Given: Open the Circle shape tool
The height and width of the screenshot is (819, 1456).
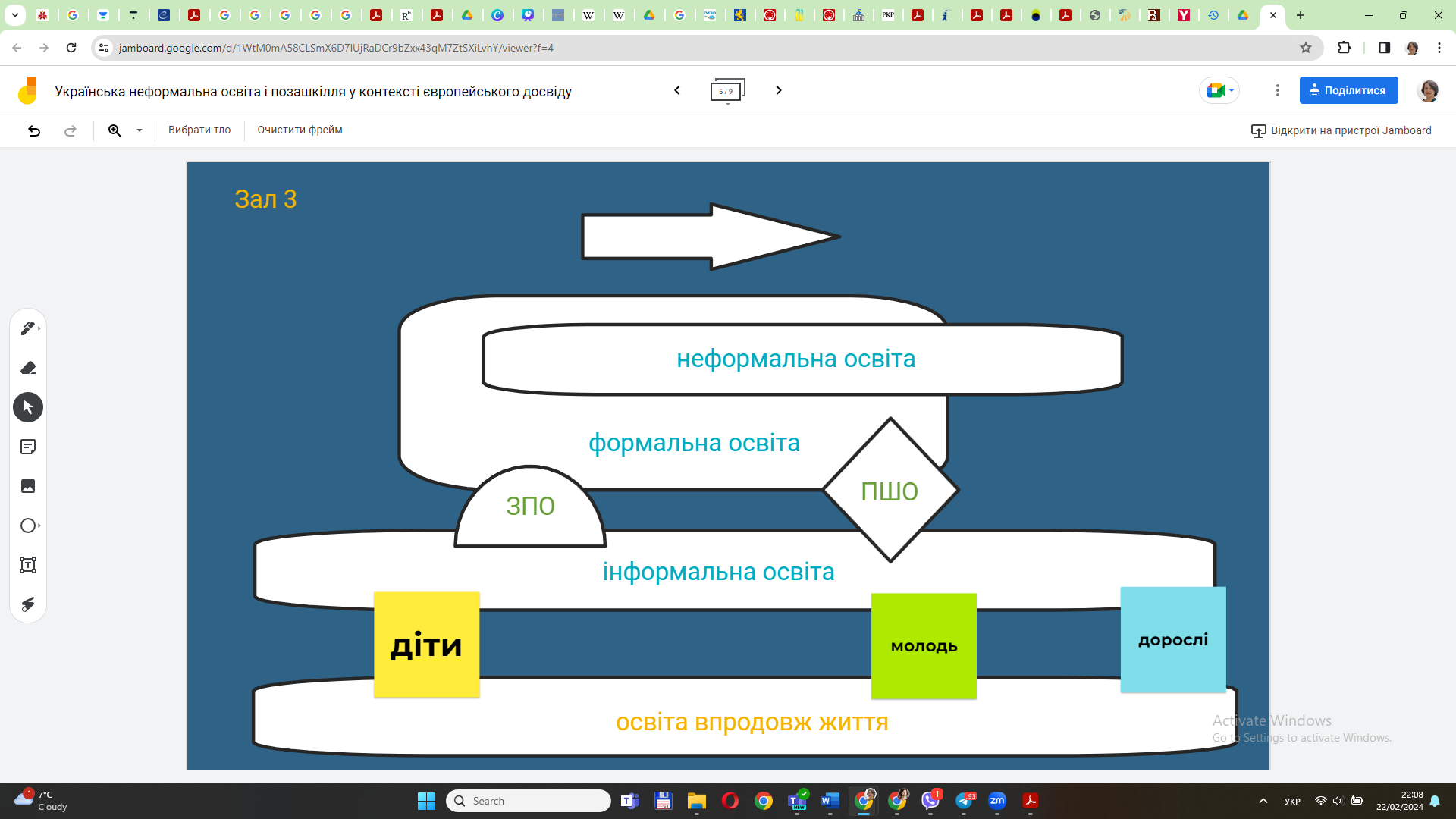Looking at the screenshot, I should click(x=28, y=526).
